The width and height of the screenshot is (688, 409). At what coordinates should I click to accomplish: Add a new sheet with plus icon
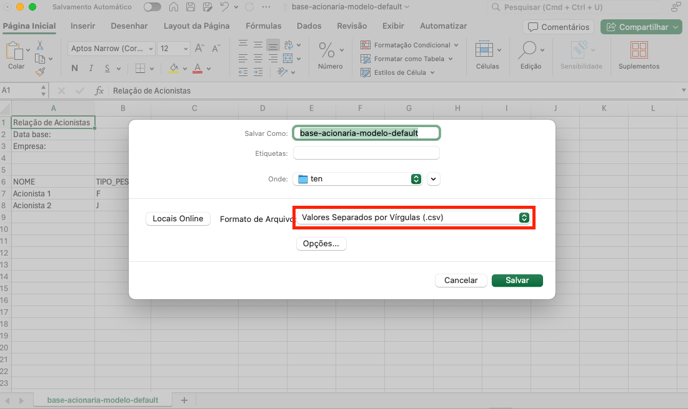(184, 400)
